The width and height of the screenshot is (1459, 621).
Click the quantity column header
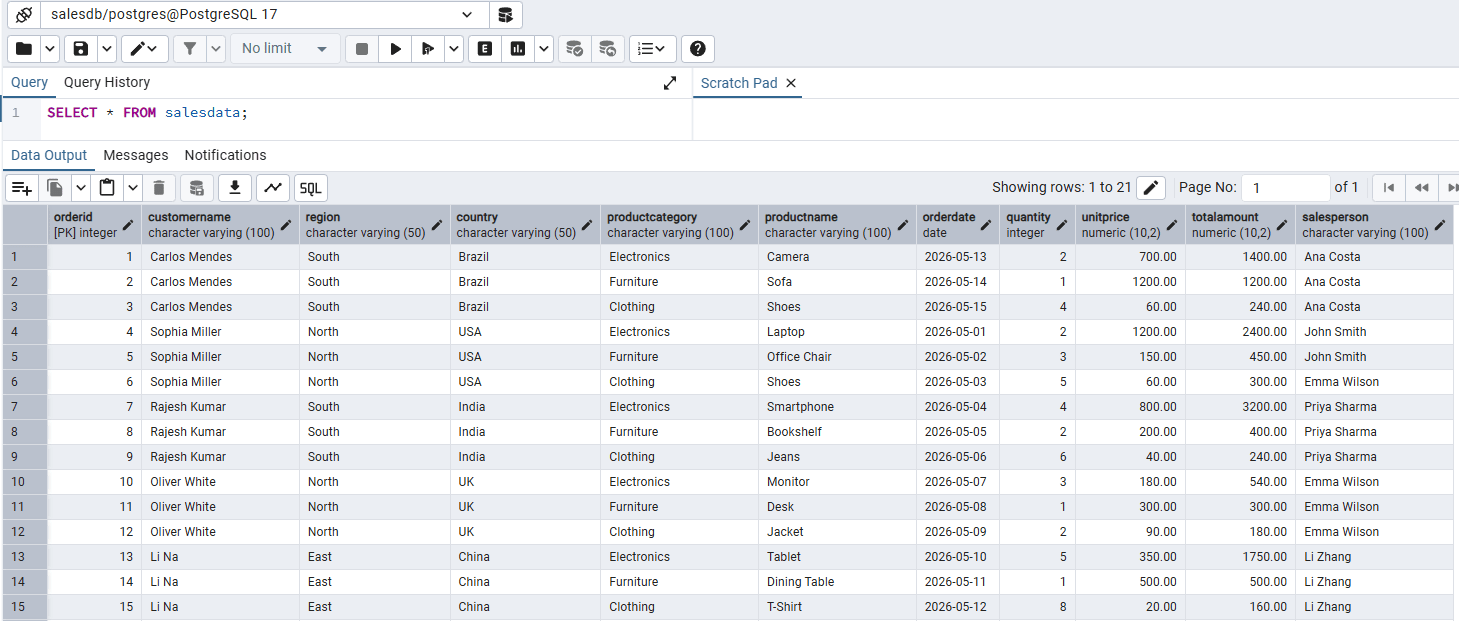coord(1037,225)
